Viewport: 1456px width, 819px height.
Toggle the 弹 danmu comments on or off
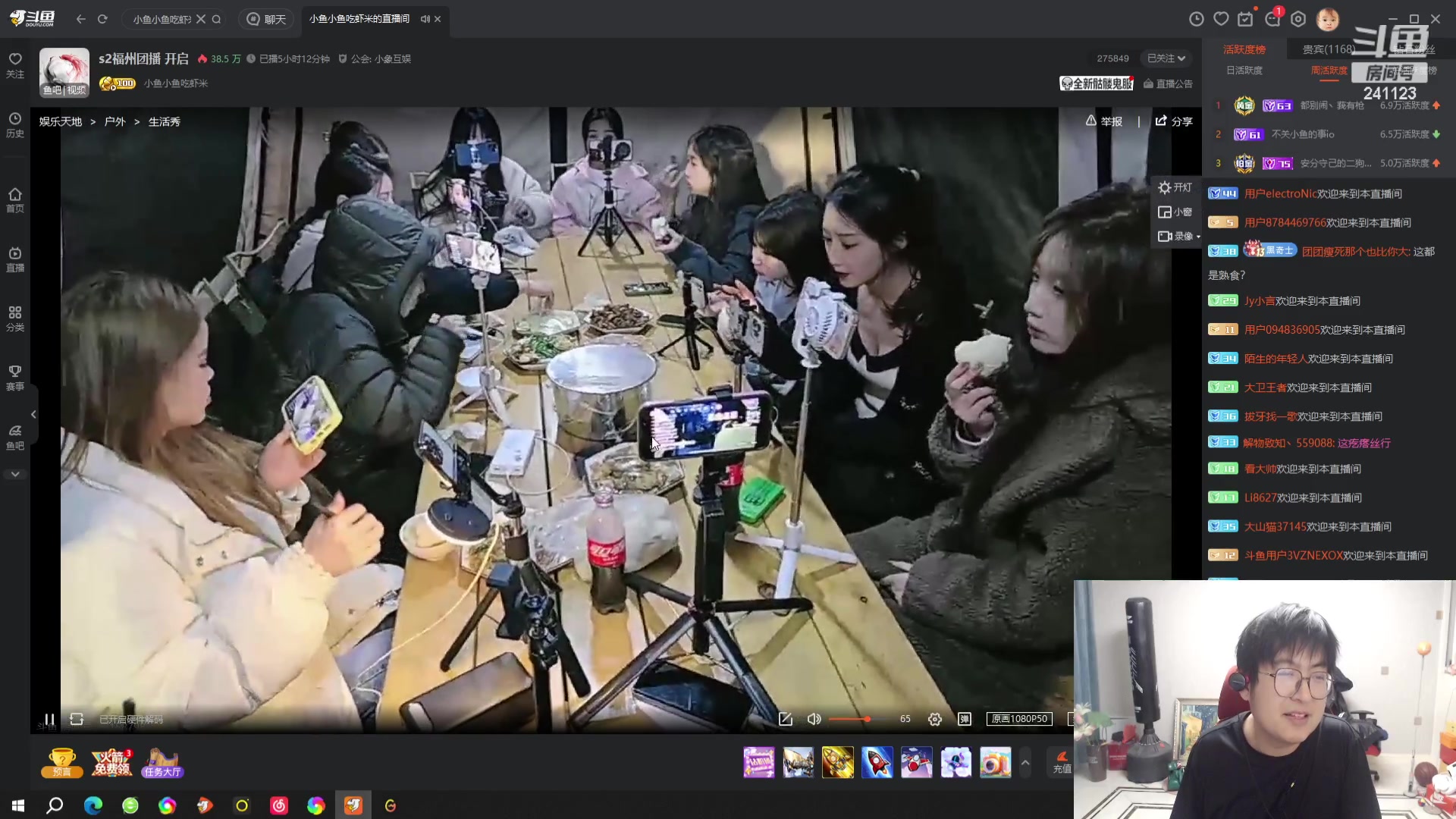point(965,719)
